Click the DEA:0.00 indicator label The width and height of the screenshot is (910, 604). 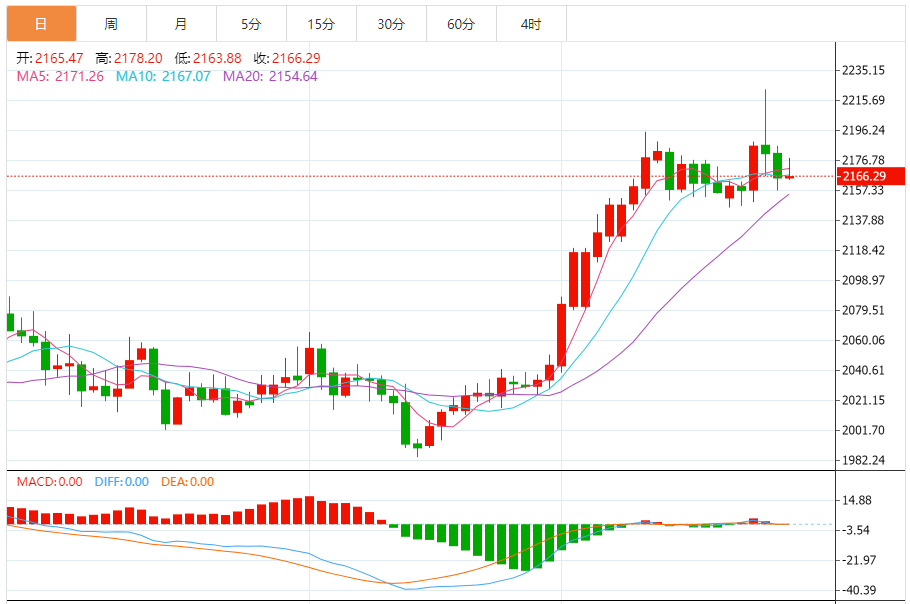(x=187, y=482)
